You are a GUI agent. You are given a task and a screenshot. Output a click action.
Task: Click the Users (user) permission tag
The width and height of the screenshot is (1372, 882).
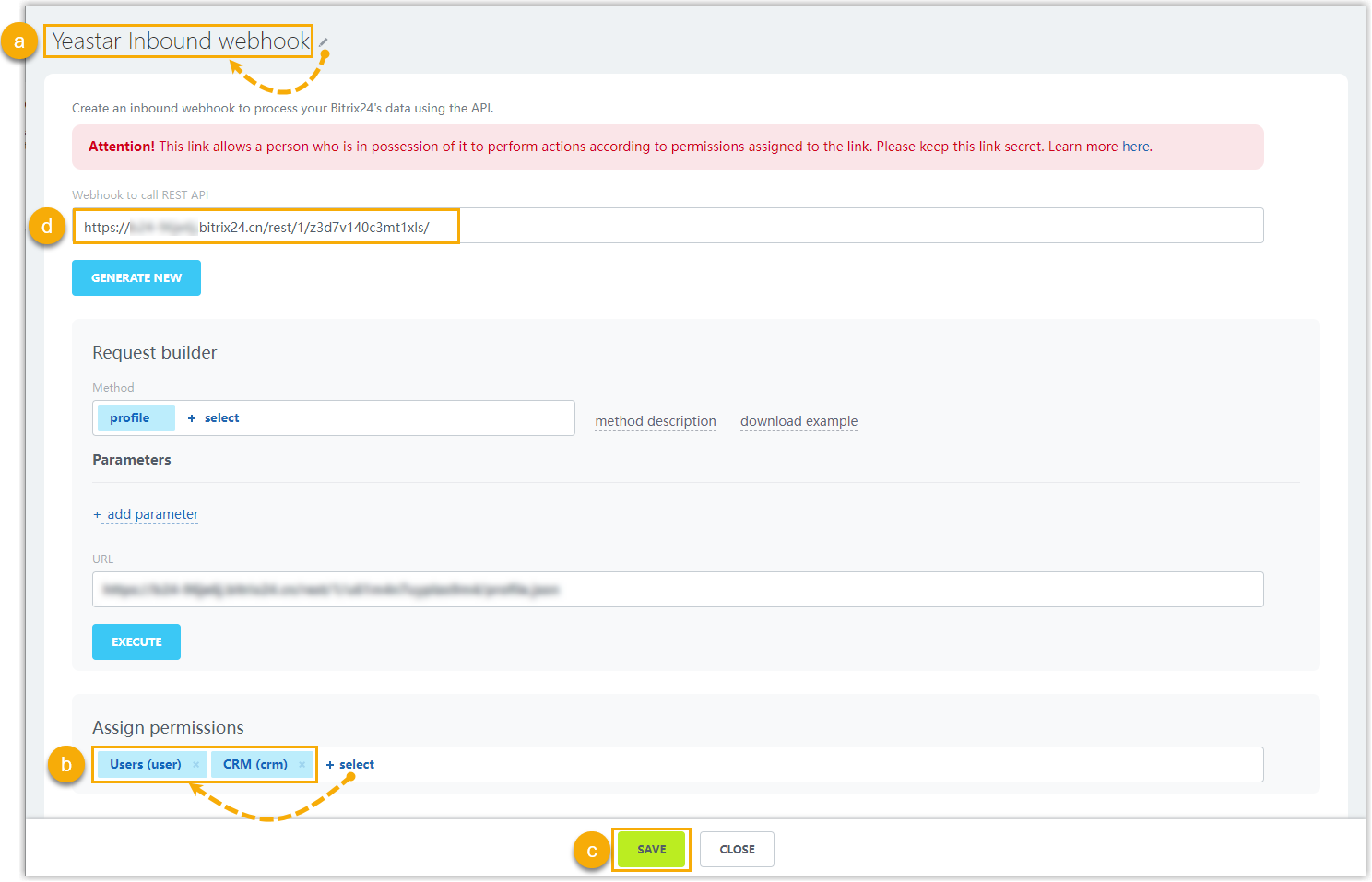[146, 765]
